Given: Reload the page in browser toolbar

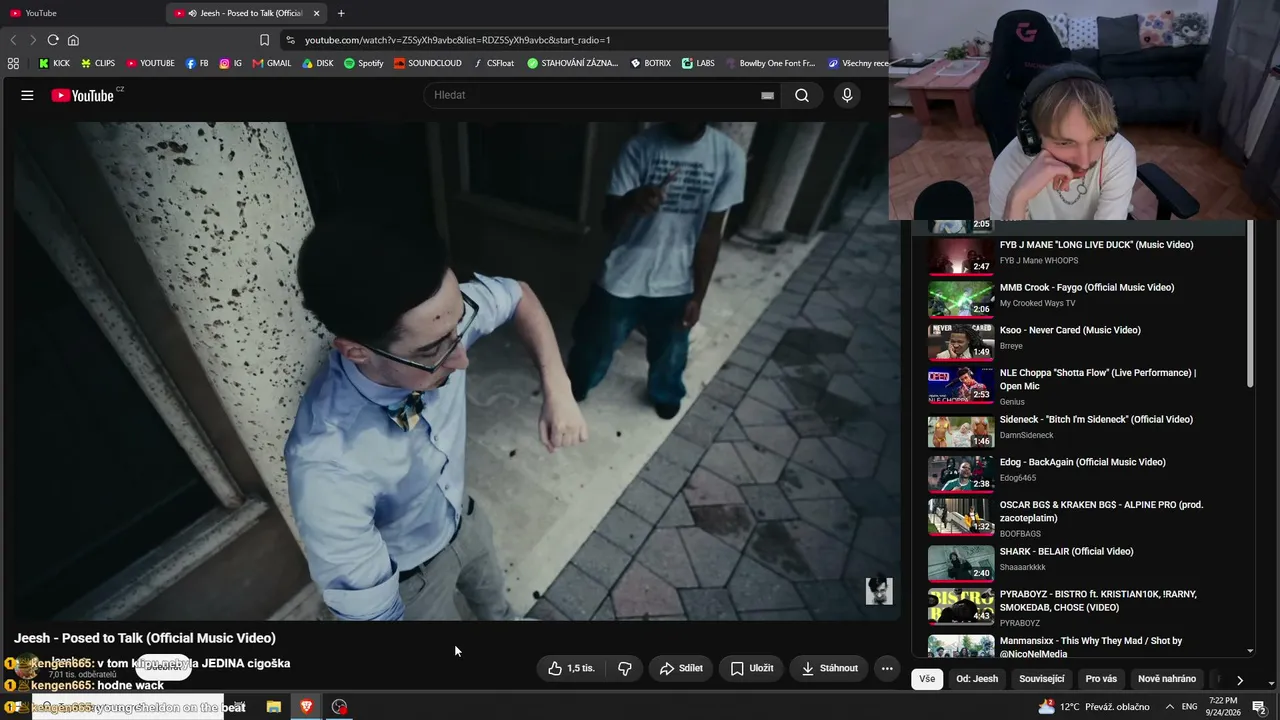Looking at the screenshot, I should [53, 40].
